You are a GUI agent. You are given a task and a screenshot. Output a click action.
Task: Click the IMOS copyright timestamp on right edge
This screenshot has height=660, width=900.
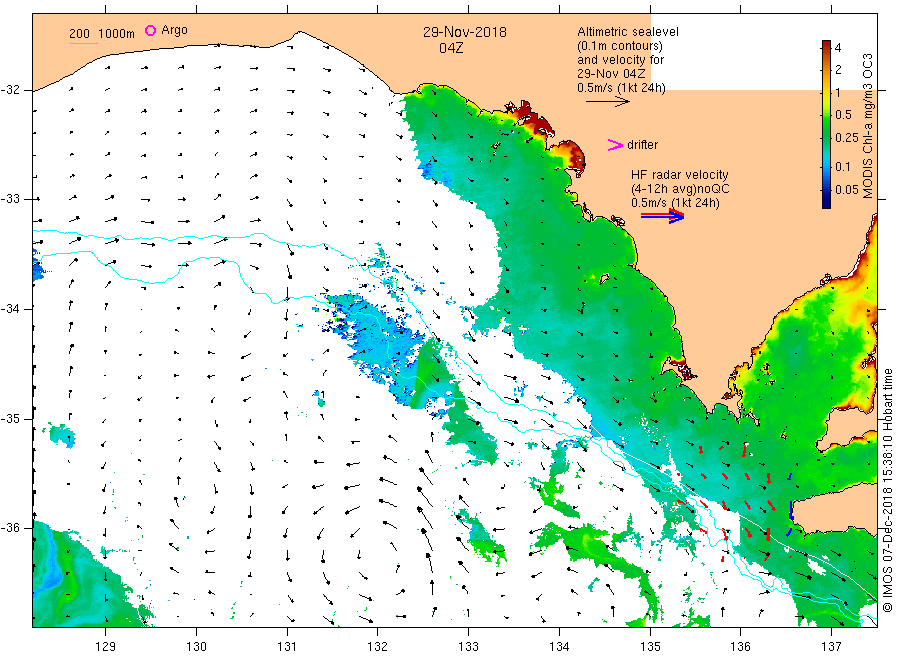point(887,491)
